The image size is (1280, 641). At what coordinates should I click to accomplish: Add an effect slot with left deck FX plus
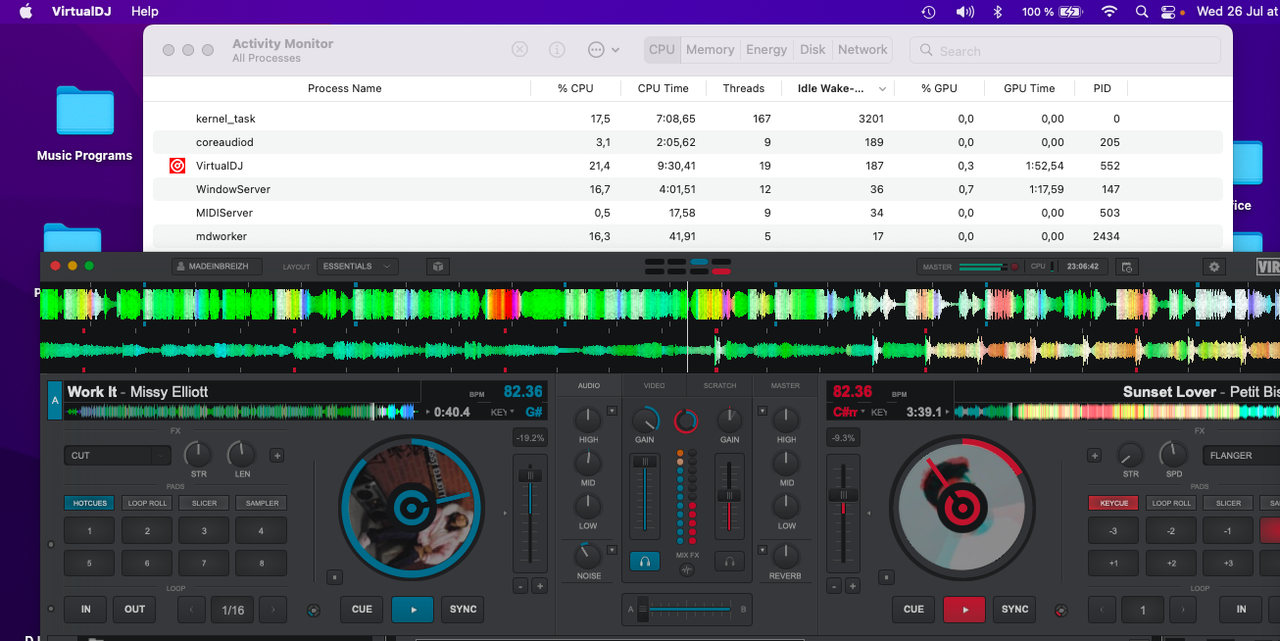277,455
